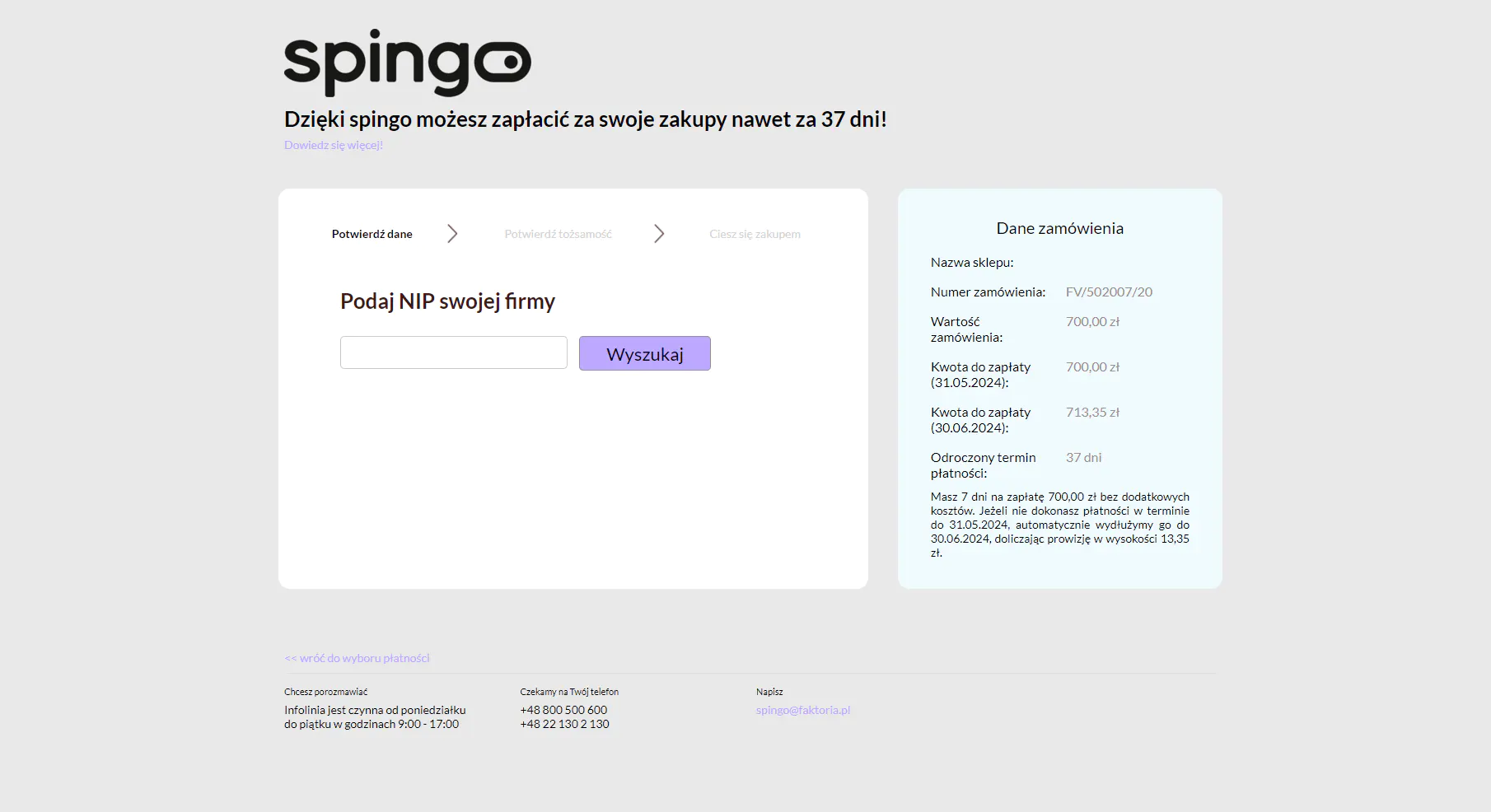Click the 'Chcesz porozmawiać' footer heading

[326, 692]
